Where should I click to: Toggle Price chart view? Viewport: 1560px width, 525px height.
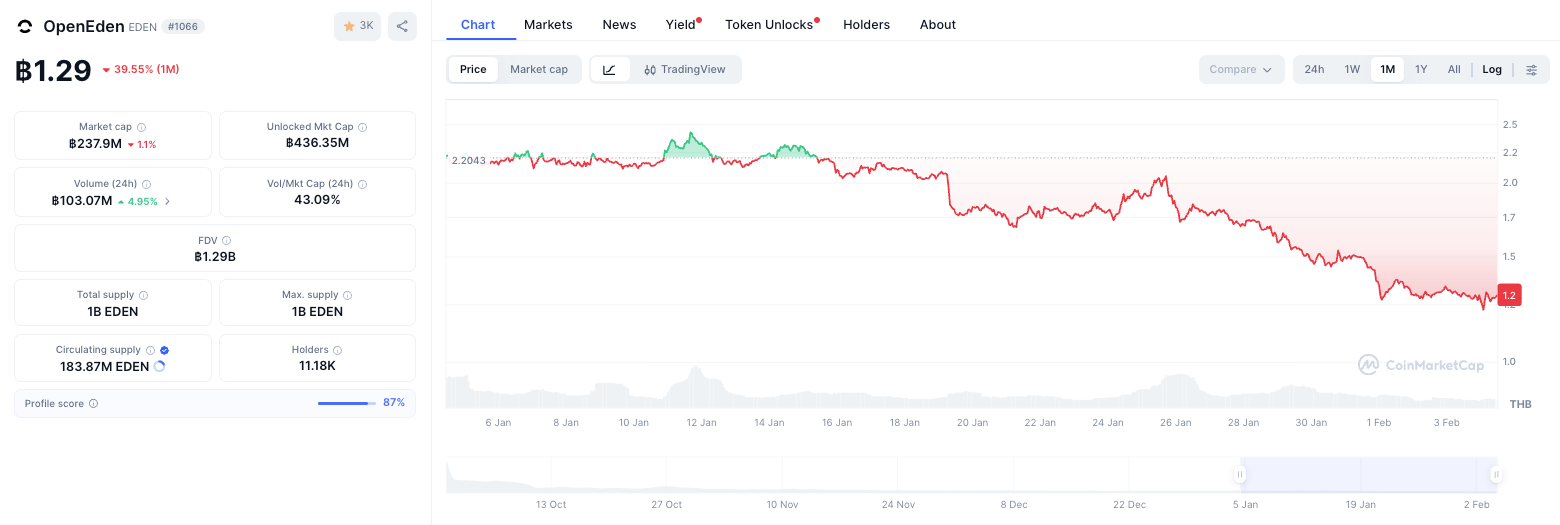(473, 69)
